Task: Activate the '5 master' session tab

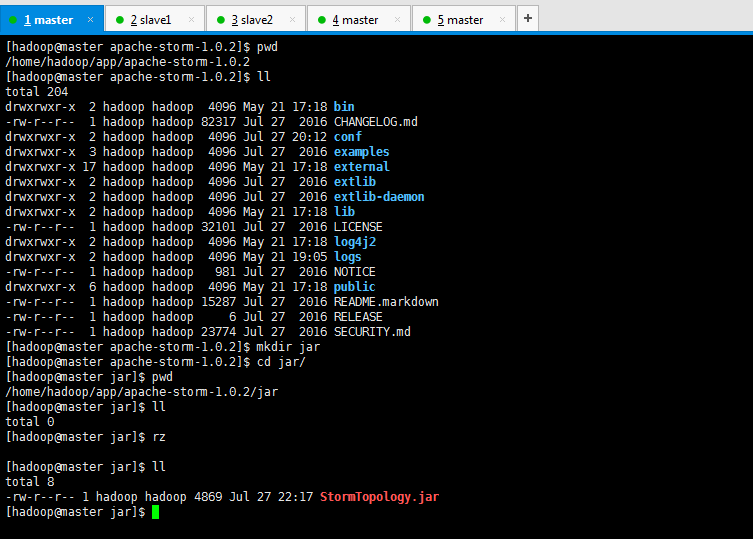Action: coord(464,20)
